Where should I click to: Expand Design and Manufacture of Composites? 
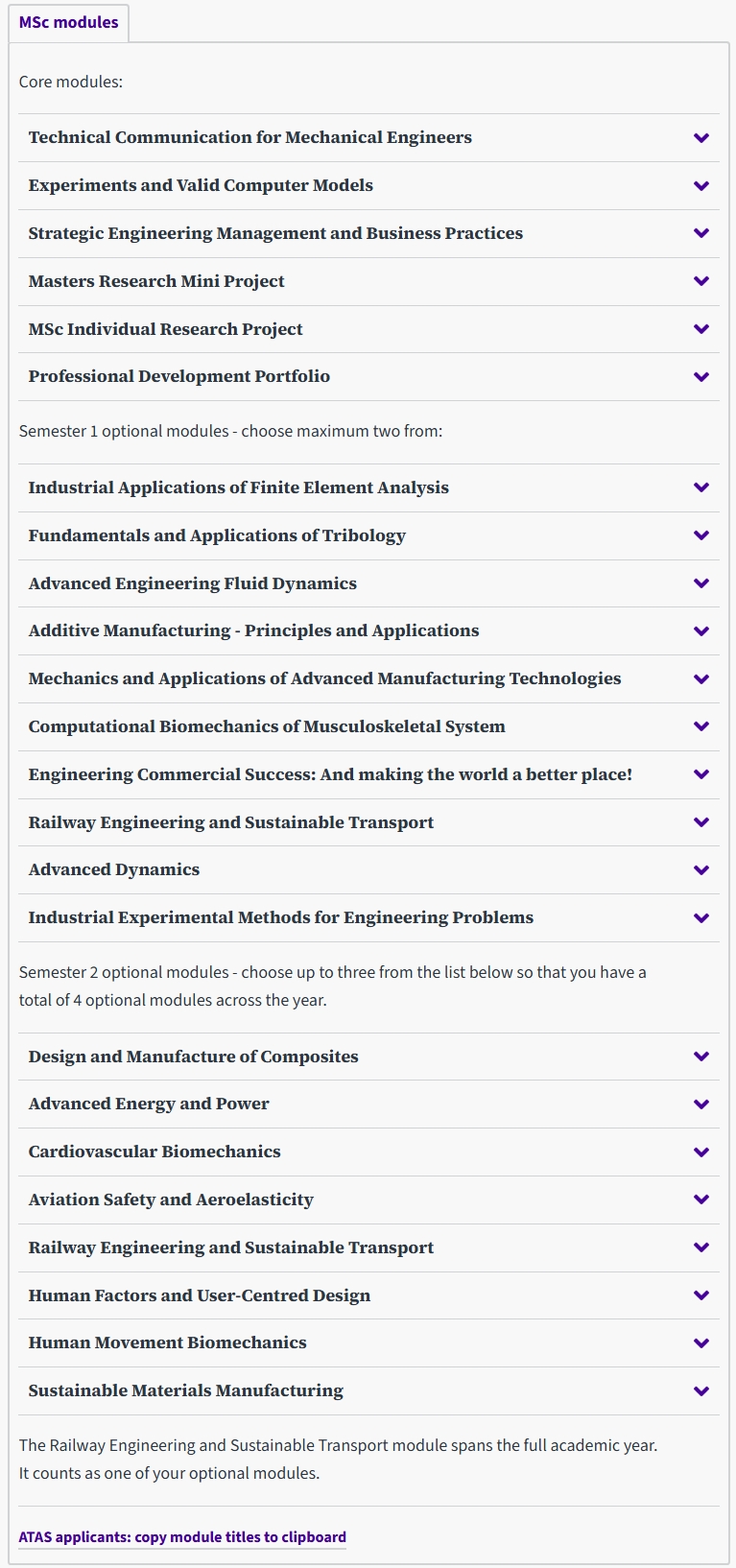point(193,1057)
